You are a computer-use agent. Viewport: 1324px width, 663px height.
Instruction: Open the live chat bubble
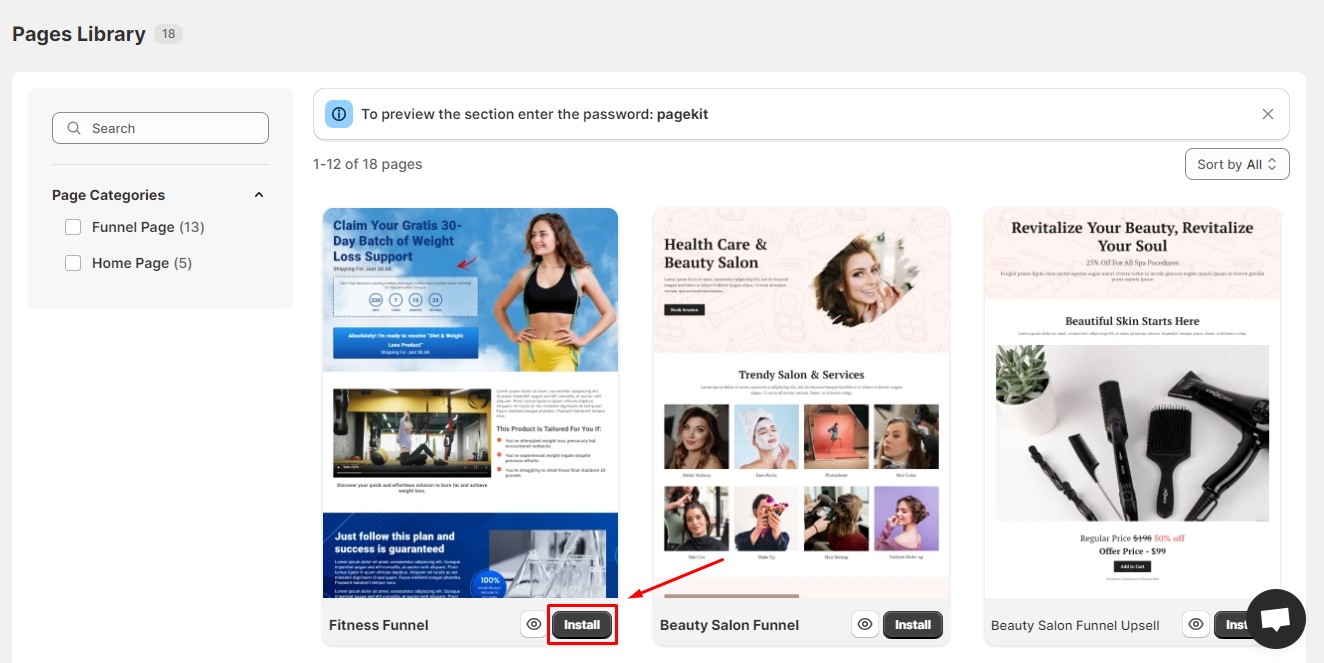pyautogui.click(x=1275, y=619)
